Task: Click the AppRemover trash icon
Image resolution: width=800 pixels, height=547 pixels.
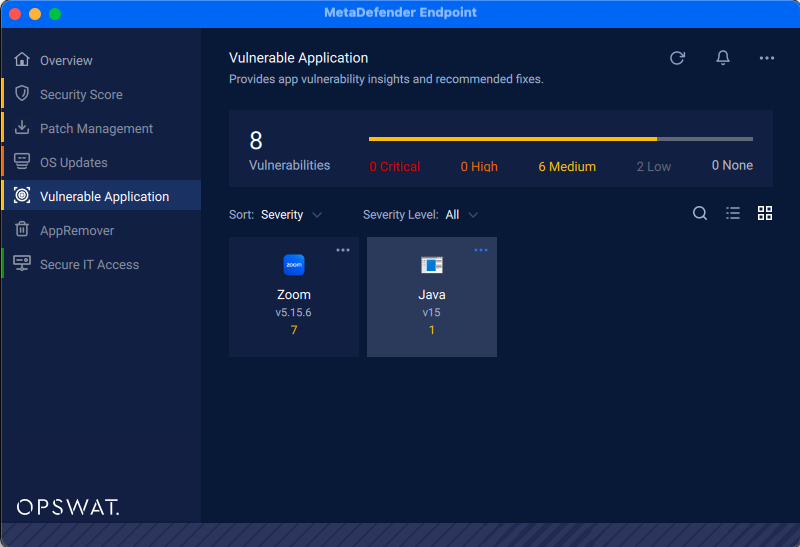Action: pyautogui.click(x=22, y=229)
